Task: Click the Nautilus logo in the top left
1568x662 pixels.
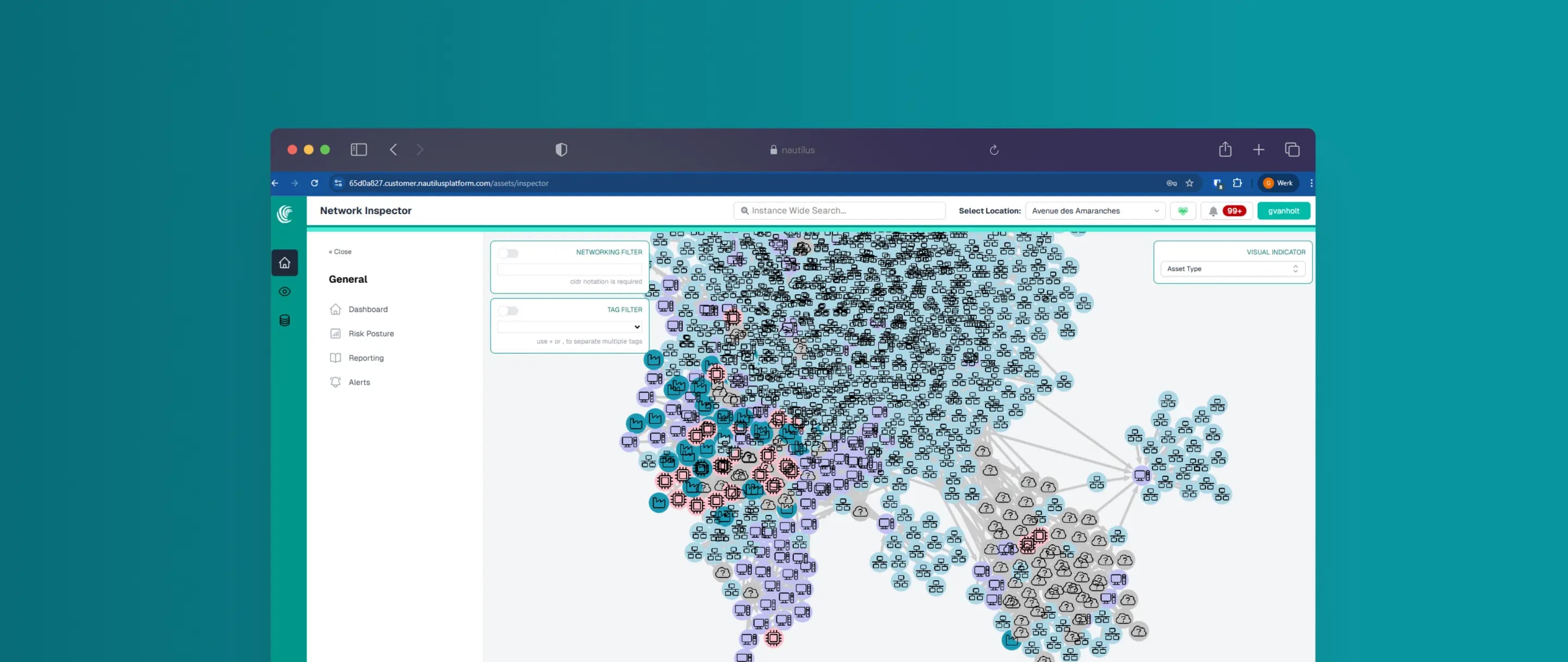Action: click(285, 214)
